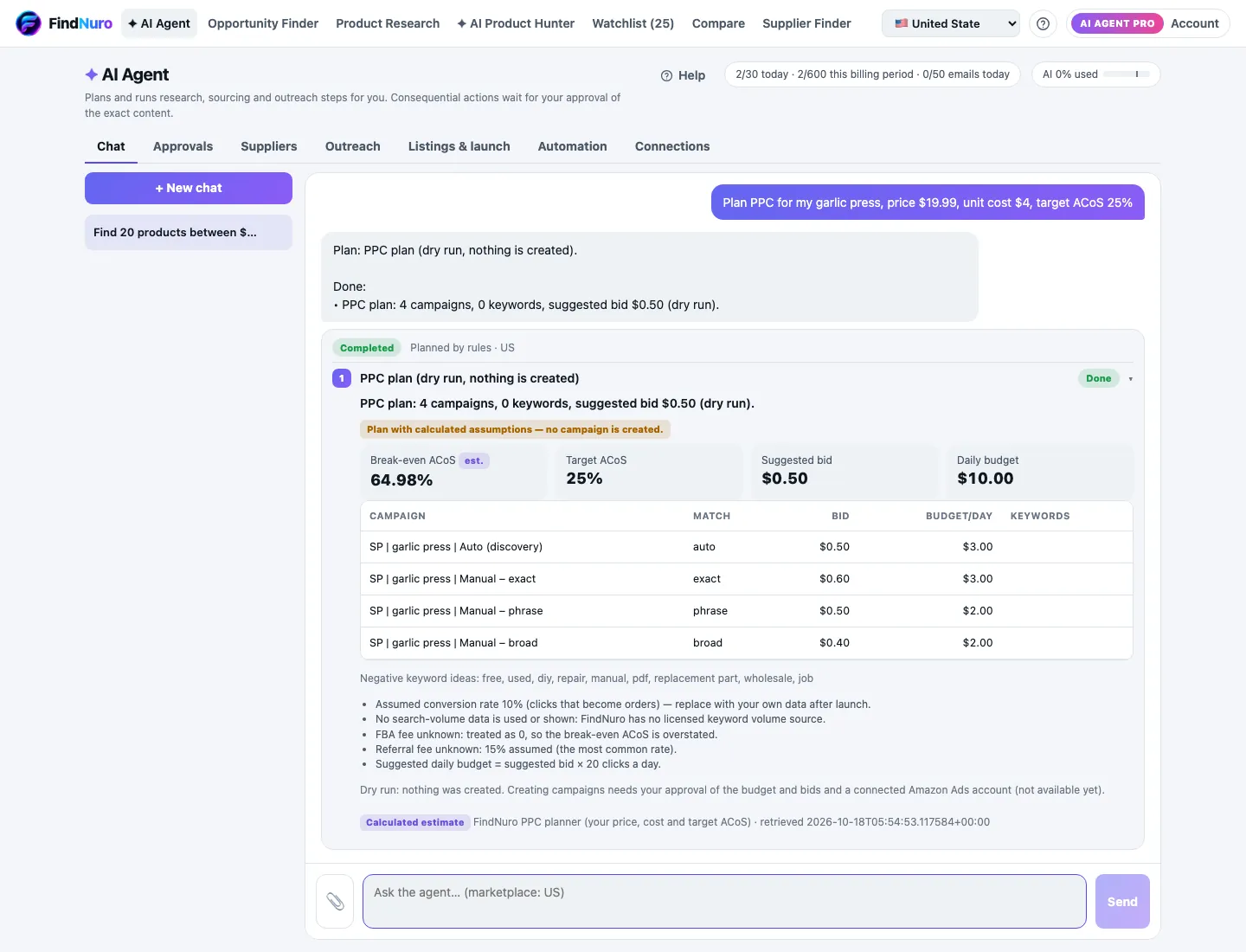Click the BUDGET/DAY column header
This screenshot has height=952, width=1246.
(x=959, y=516)
